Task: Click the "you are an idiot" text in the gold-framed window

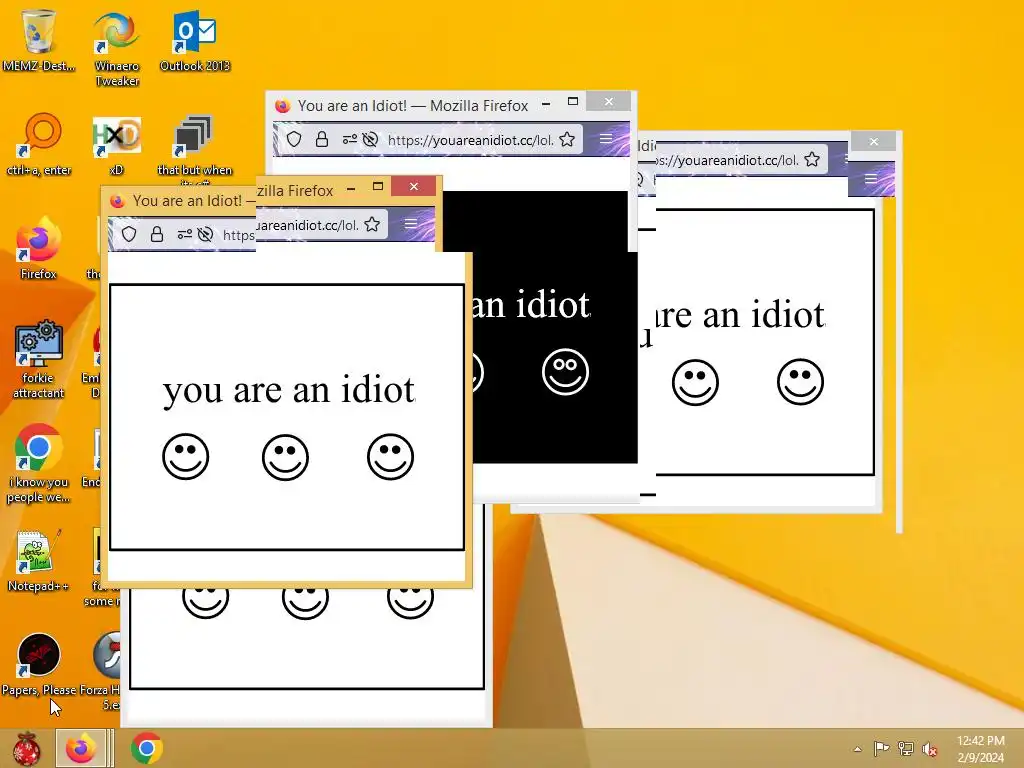Action: 289,391
